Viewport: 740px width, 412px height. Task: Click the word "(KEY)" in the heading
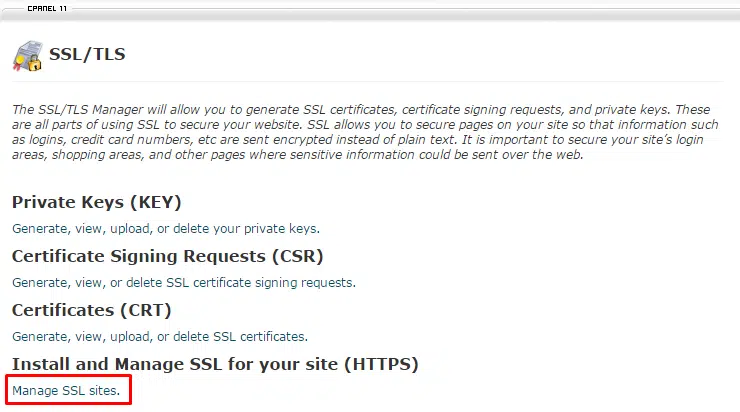[150, 202]
